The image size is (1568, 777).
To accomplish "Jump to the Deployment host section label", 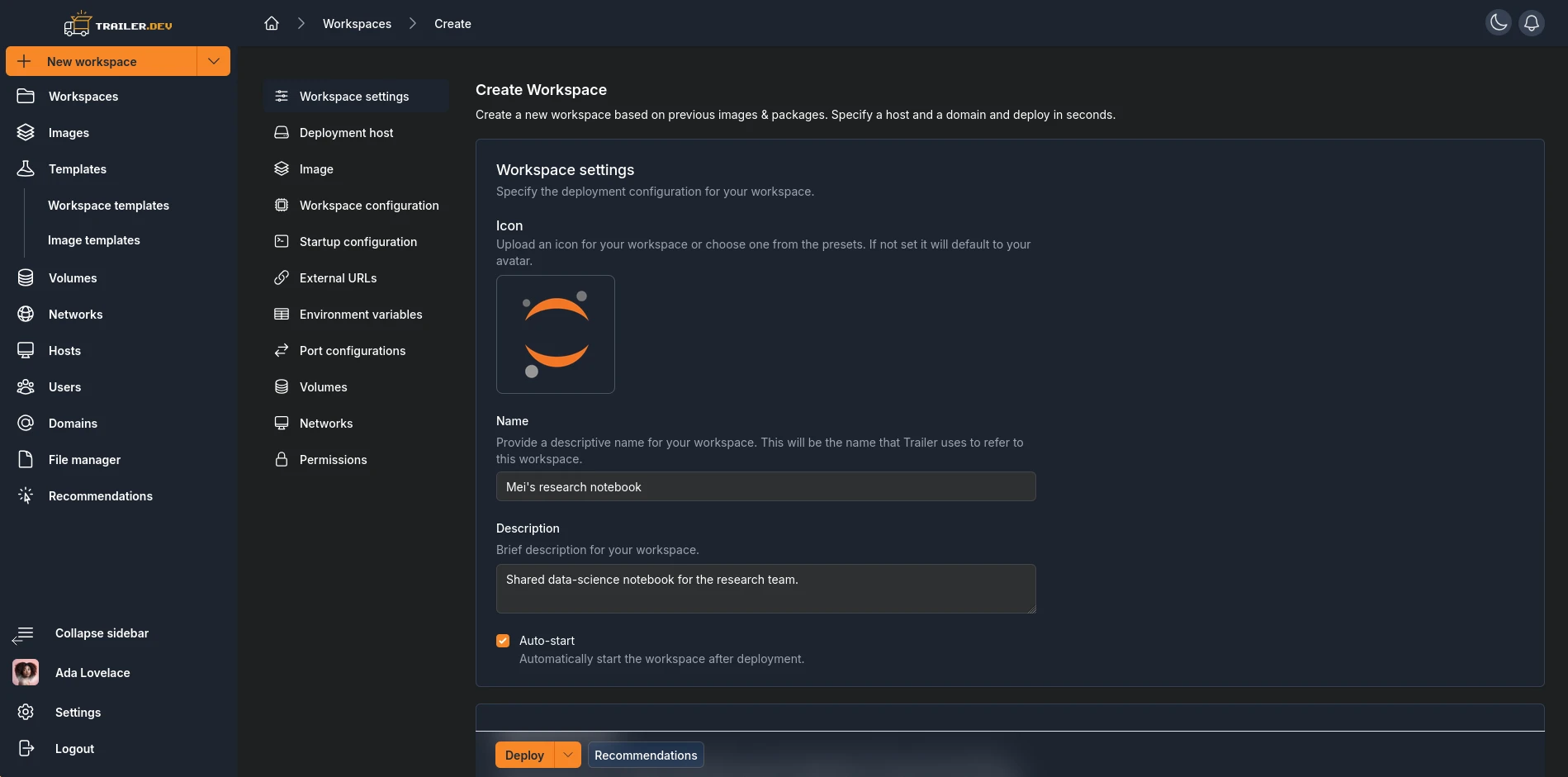I will click(x=346, y=132).
